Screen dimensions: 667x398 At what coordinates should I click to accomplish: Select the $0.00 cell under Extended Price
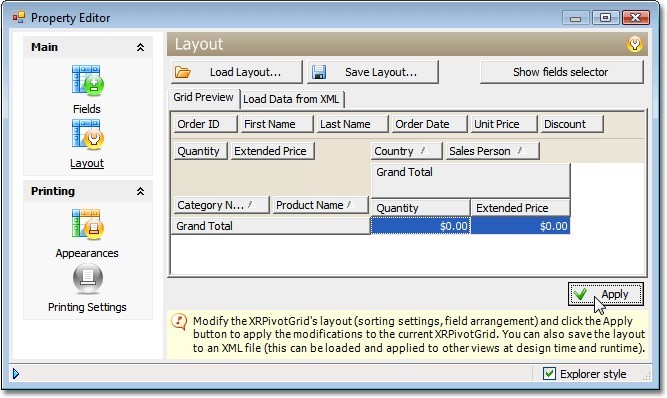point(521,226)
